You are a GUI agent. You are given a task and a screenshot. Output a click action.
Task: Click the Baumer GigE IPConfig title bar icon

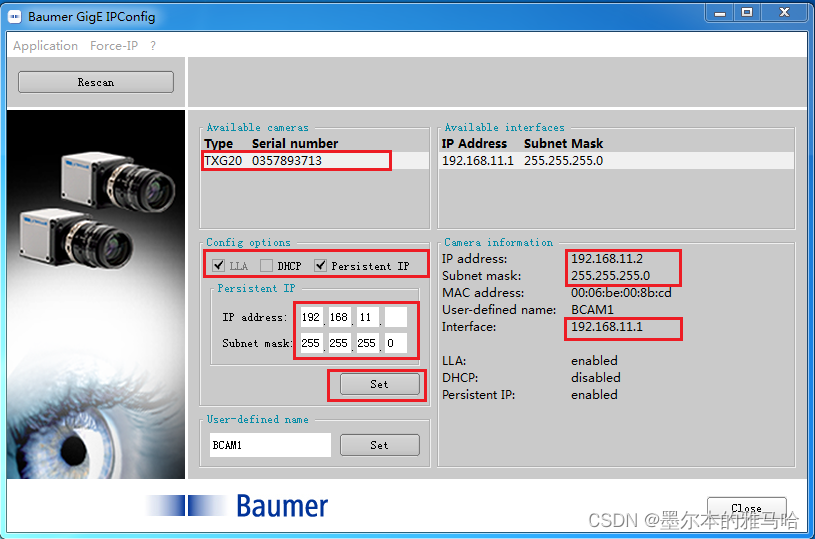click(15, 17)
